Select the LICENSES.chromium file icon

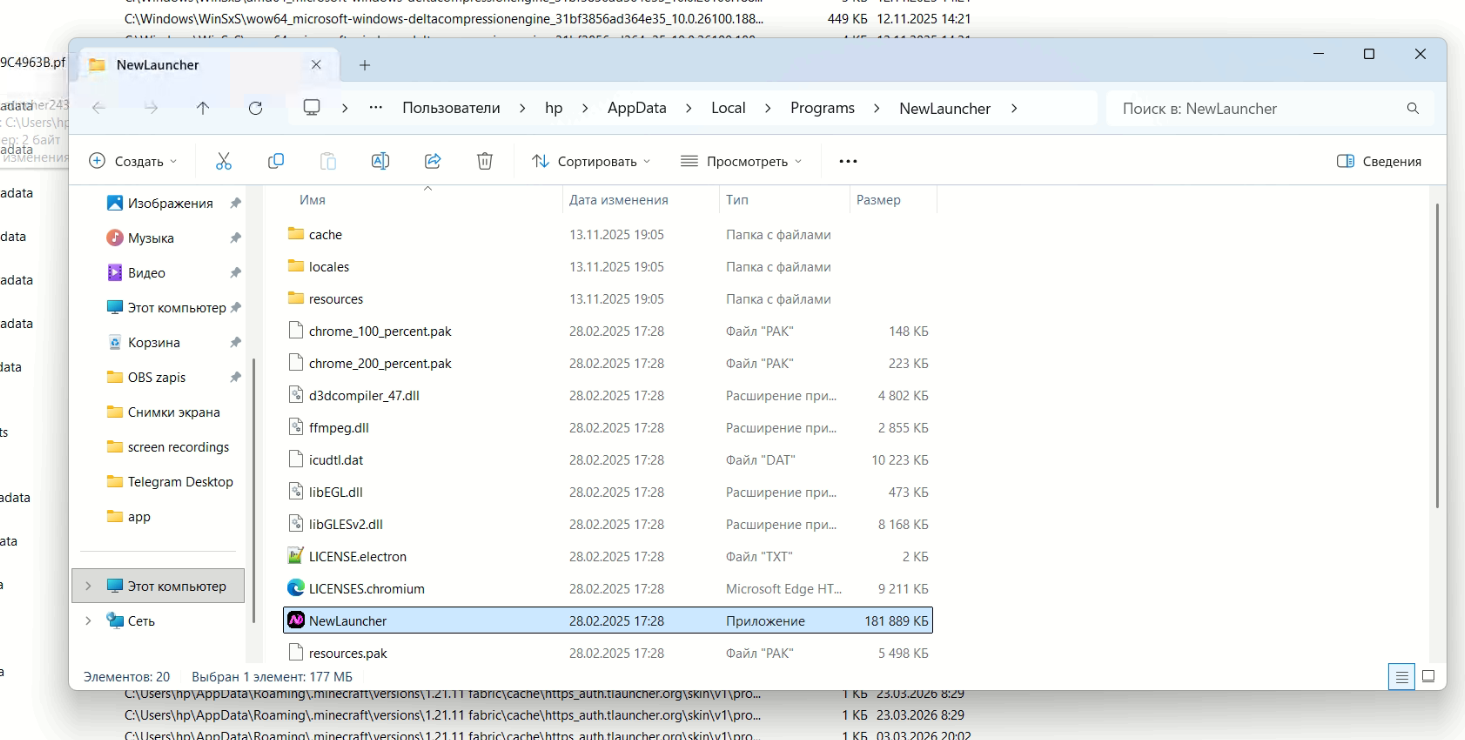pyautogui.click(x=296, y=589)
